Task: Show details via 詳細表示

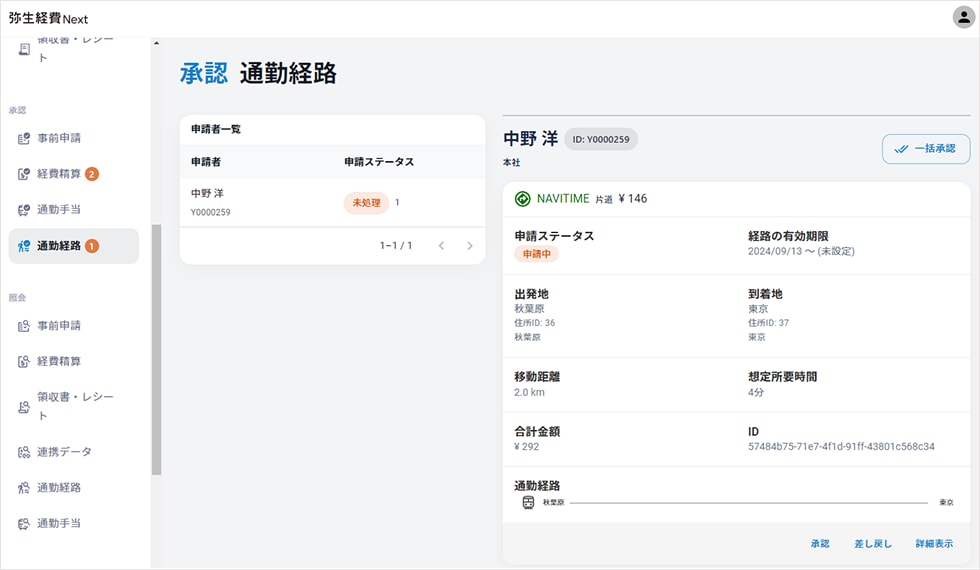Action: 934,544
